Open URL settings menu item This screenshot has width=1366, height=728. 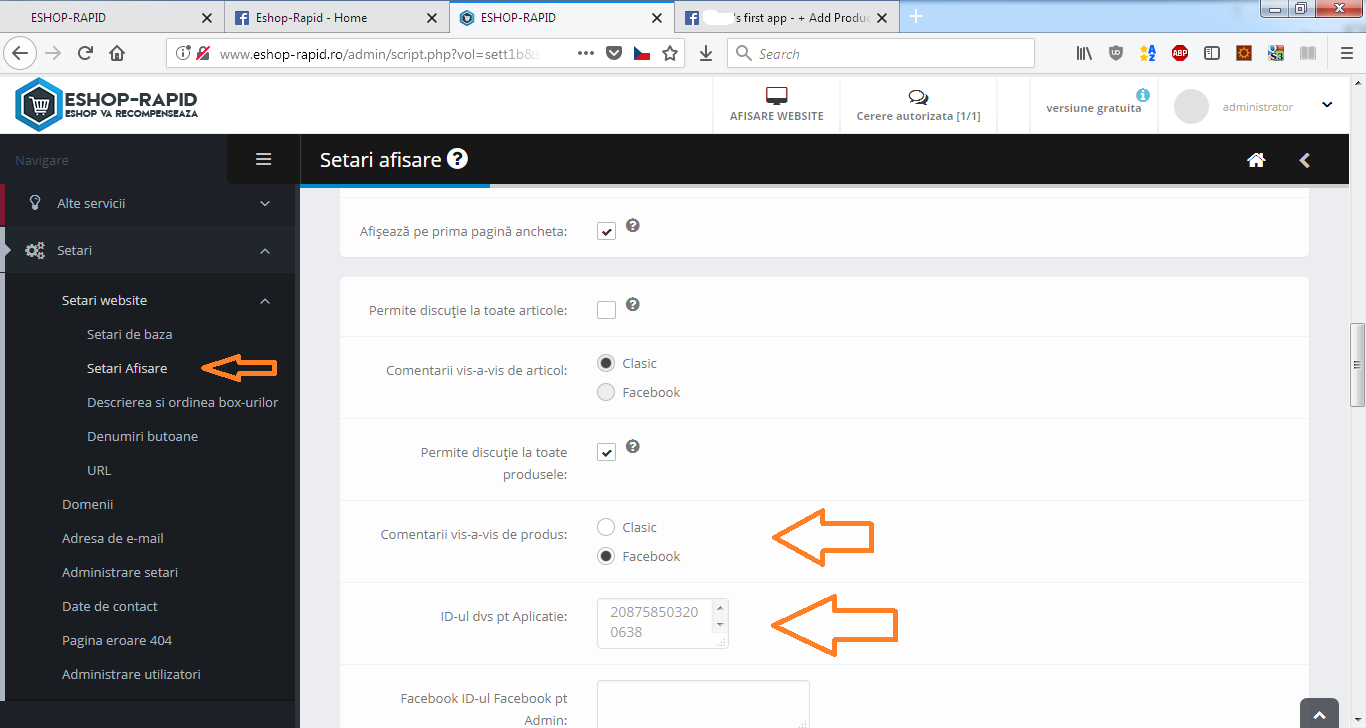click(x=99, y=470)
